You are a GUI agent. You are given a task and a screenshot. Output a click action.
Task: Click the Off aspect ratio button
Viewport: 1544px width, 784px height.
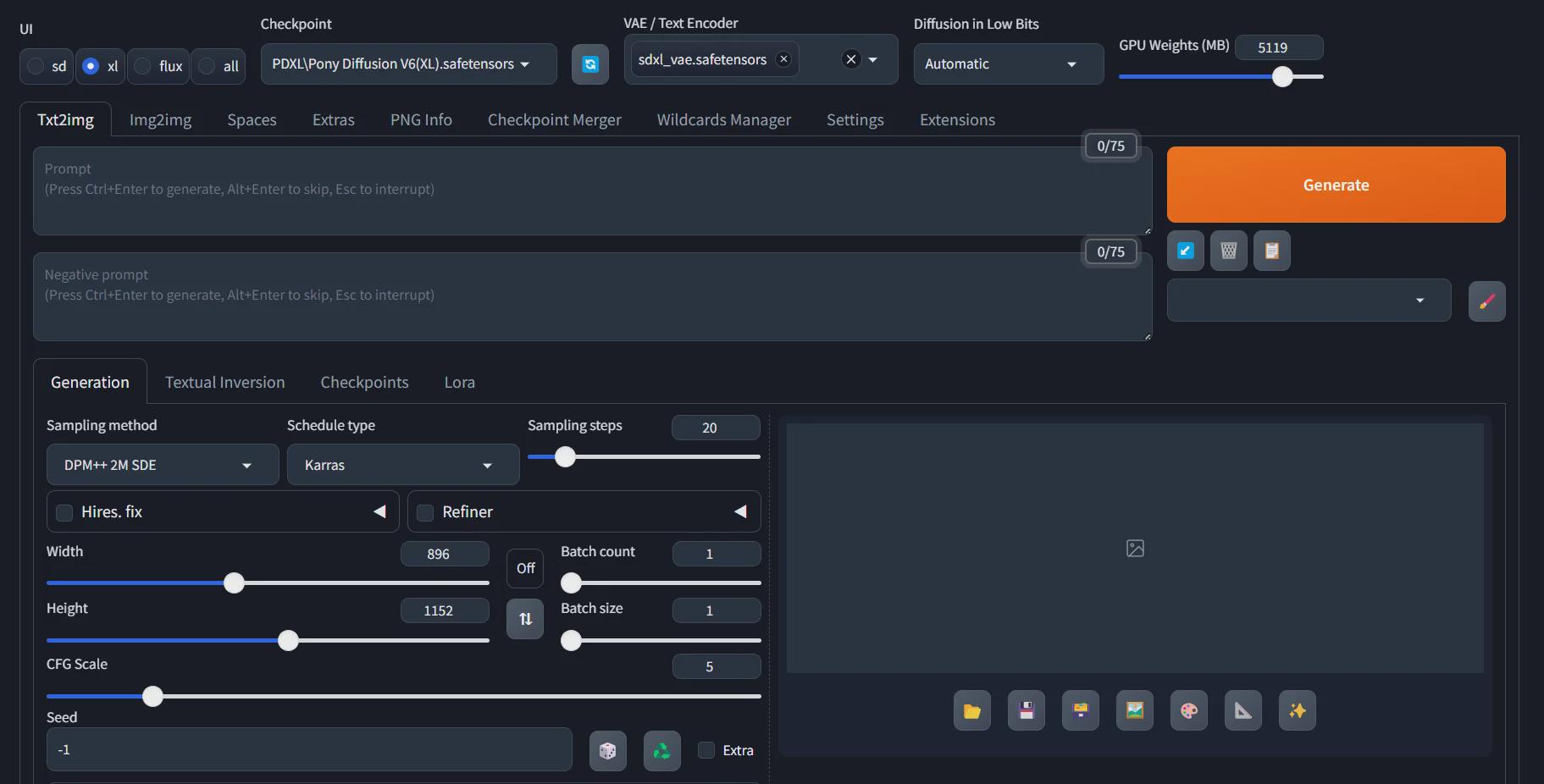point(525,568)
